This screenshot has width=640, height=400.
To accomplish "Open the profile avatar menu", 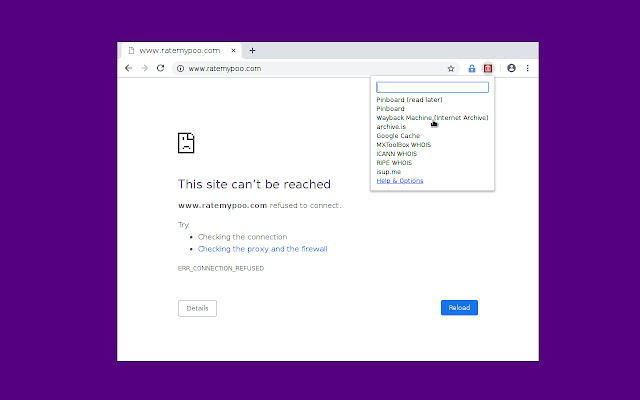I will point(511,68).
